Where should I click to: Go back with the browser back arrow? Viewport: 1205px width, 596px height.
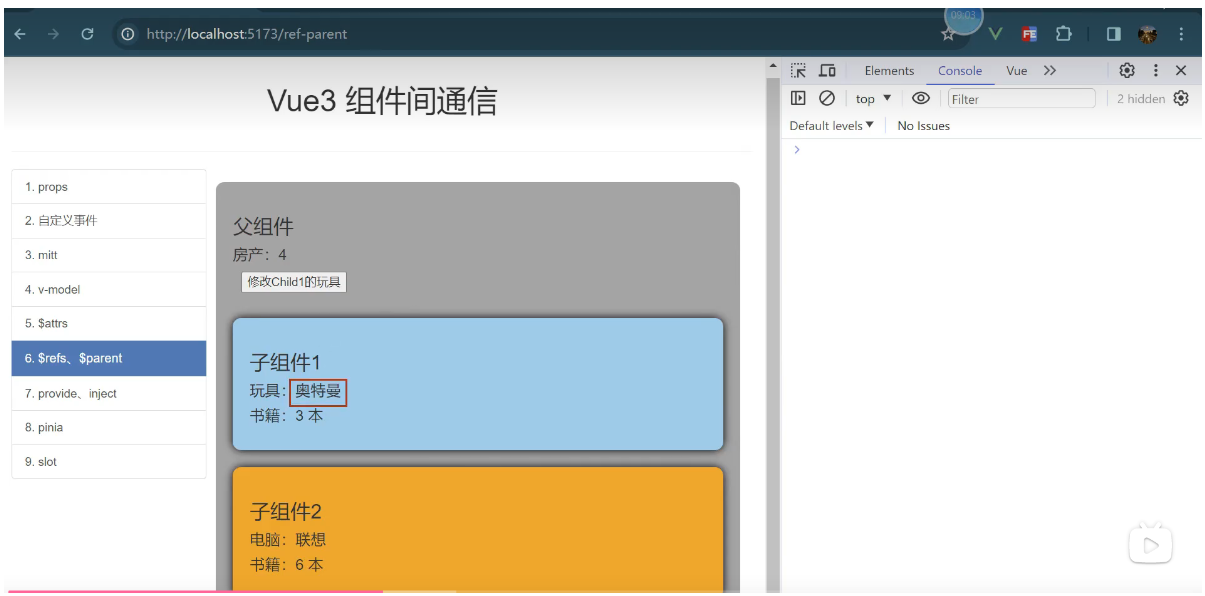(x=20, y=34)
